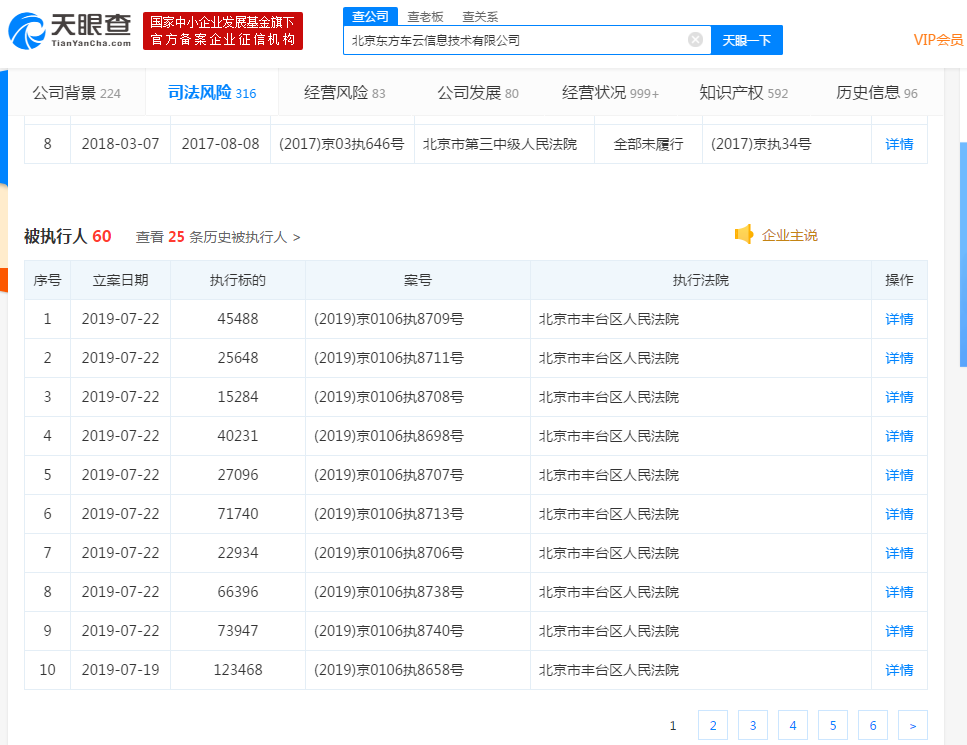Click the related case (2017)京执34号
Viewport: 967px width, 745px height.
761,144
